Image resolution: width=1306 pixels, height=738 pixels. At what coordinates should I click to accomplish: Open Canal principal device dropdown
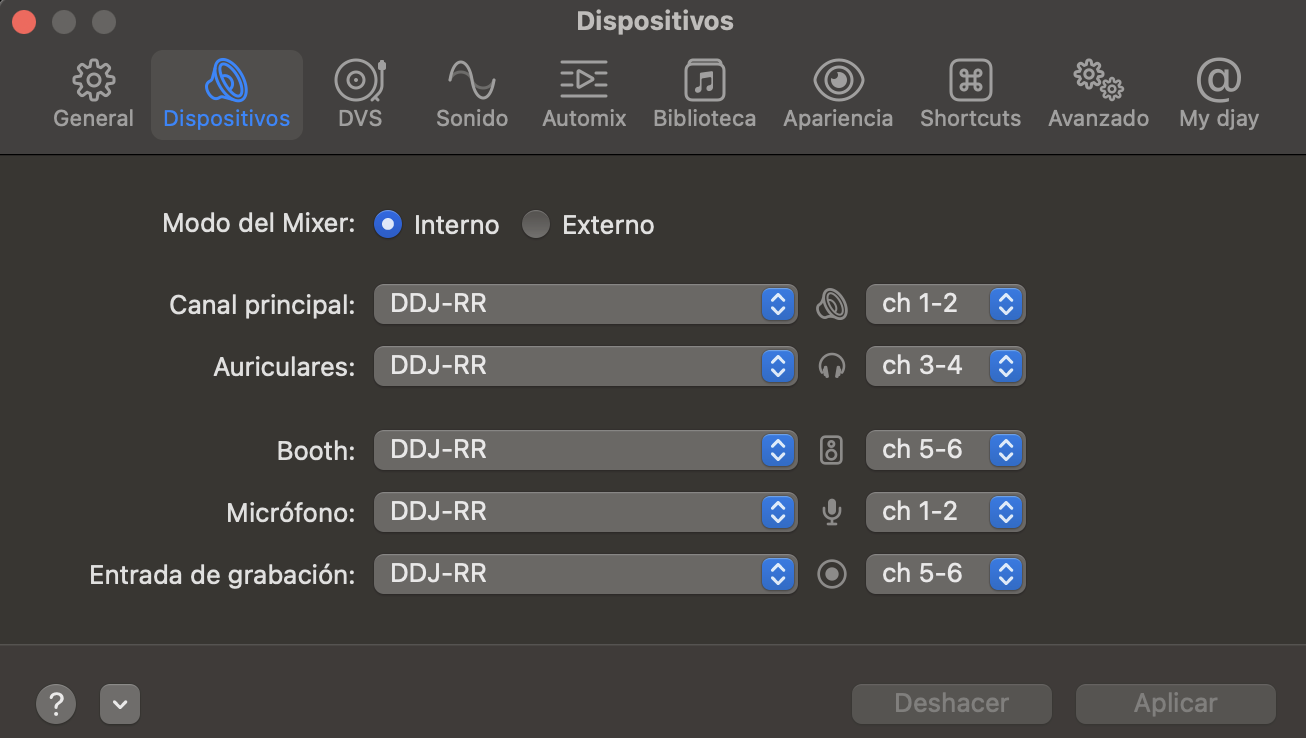(585, 304)
